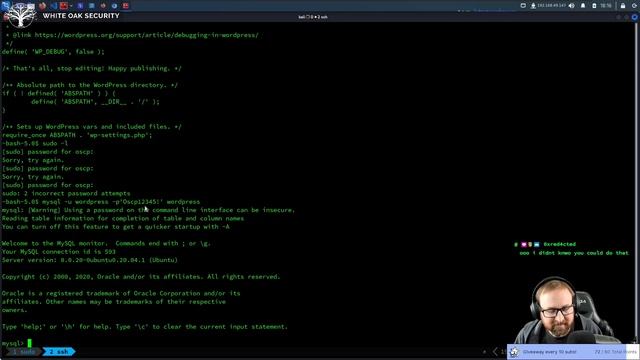The image size is (640, 360).
Task: Click the panel clock showing 18:56
Action: tap(606, 6)
